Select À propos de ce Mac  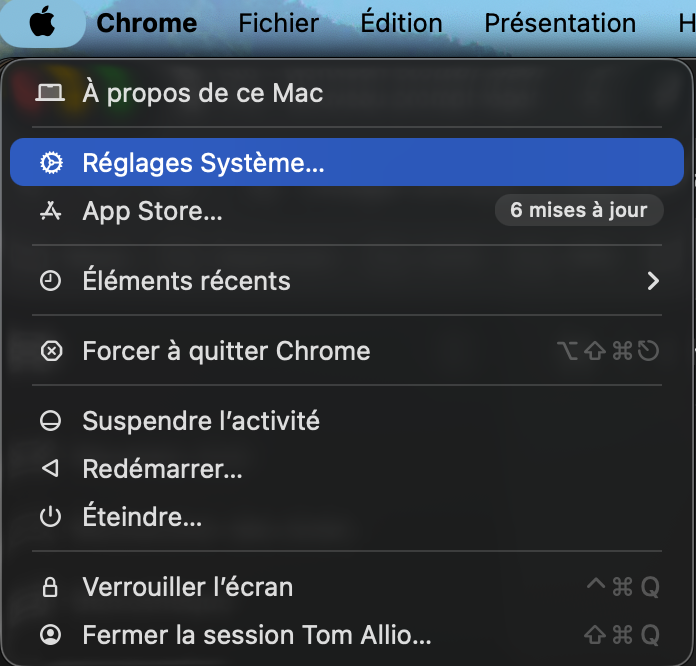[203, 93]
